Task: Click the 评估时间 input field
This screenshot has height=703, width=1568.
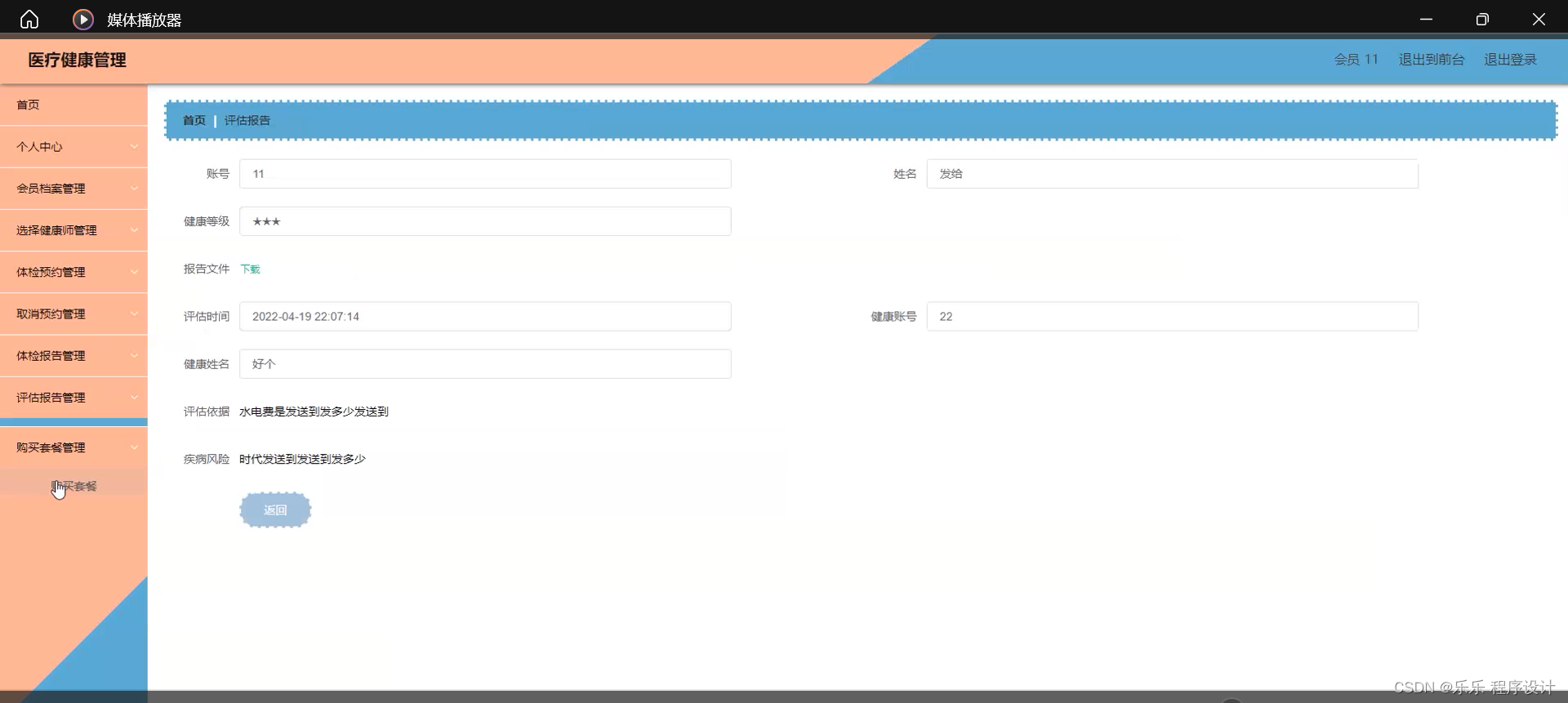Action: pyautogui.click(x=485, y=317)
